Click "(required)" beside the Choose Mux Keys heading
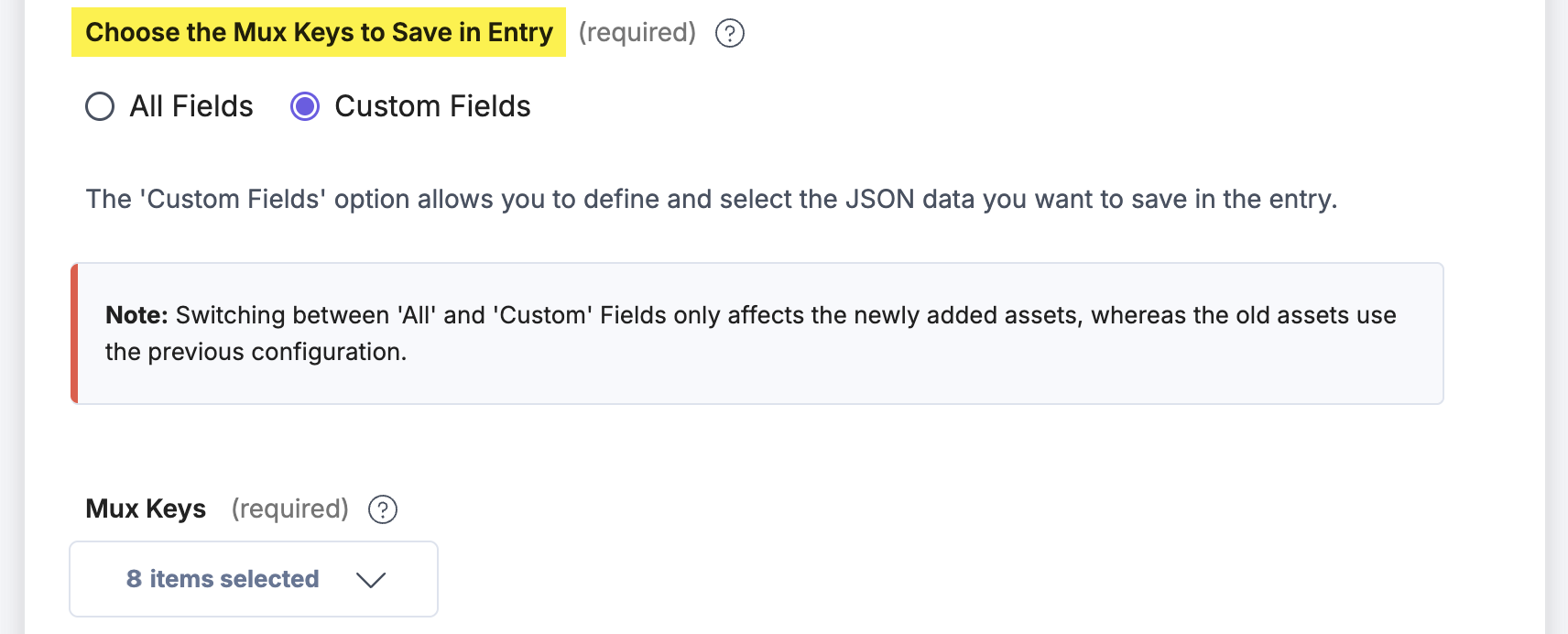This screenshot has width=1568, height=634. coord(637,32)
